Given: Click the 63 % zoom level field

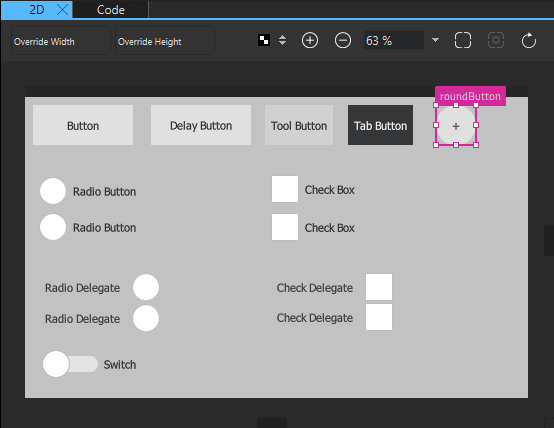Looking at the screenshot, I should pos(394,40).
